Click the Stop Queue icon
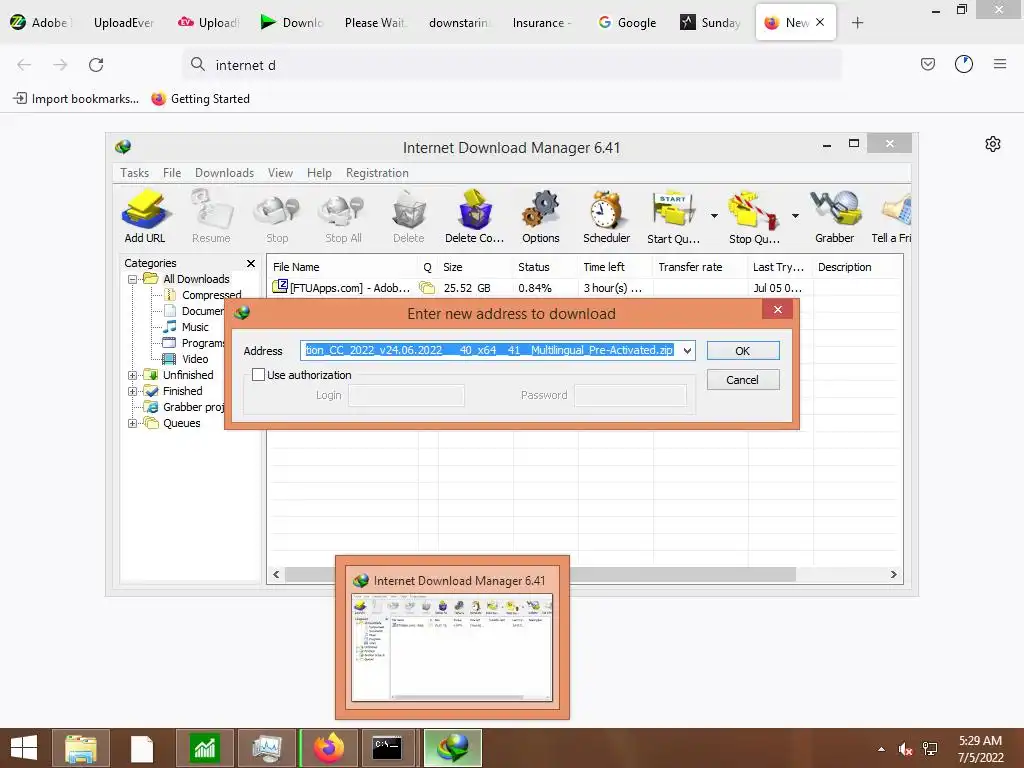1024x768 pixels. 754,217
